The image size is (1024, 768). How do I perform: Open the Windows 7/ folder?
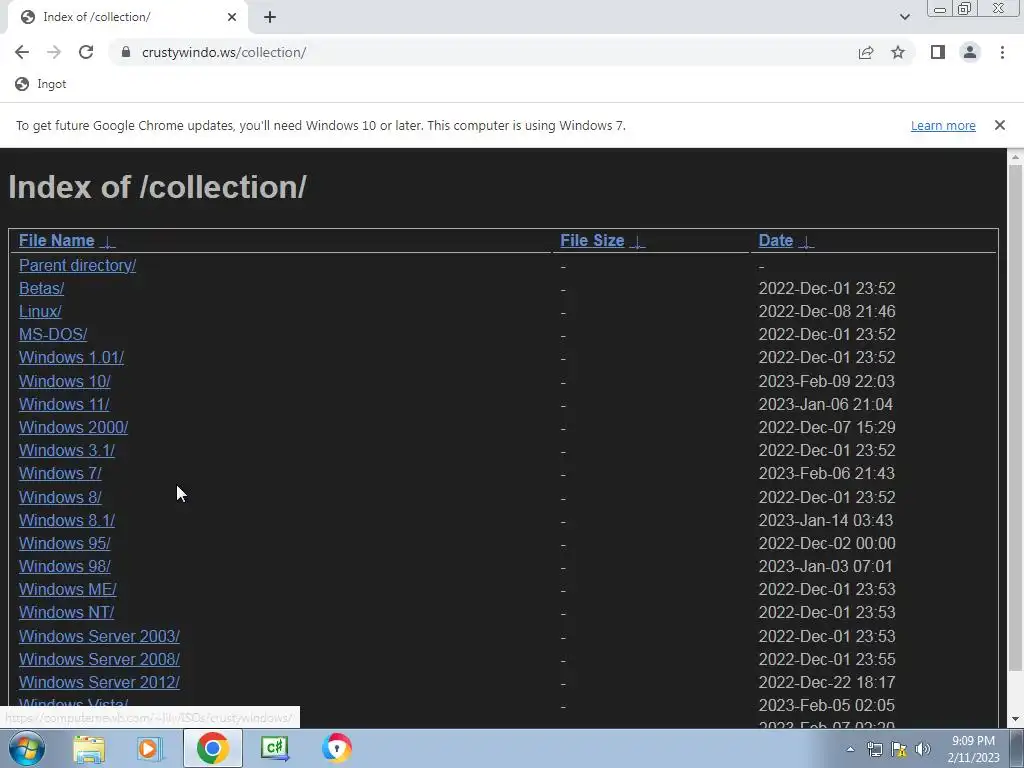tap(60, 473)
